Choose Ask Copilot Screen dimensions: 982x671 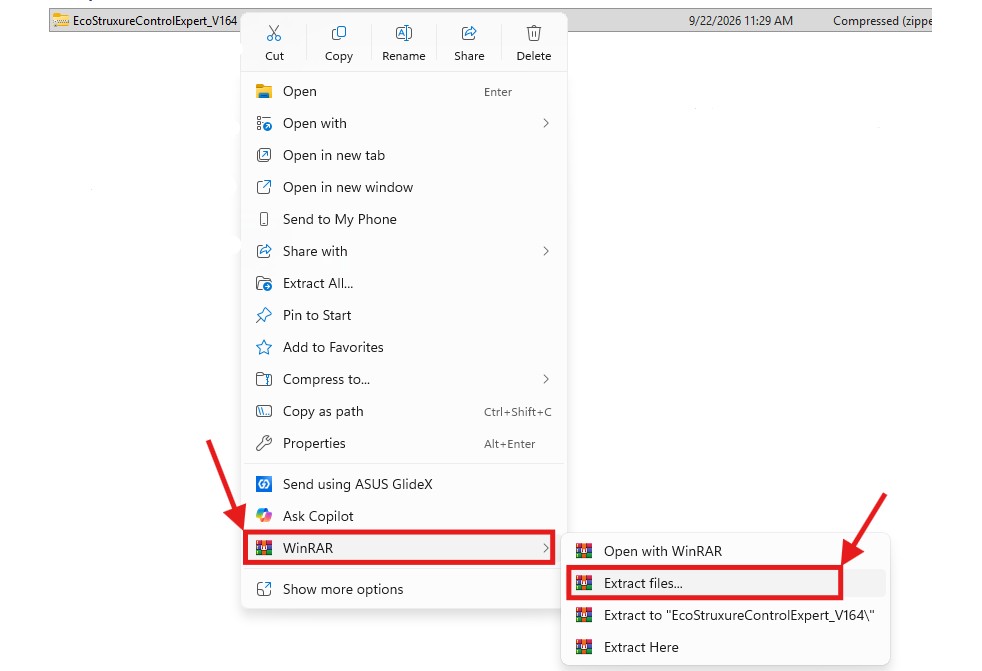click(x=404, y=516)
